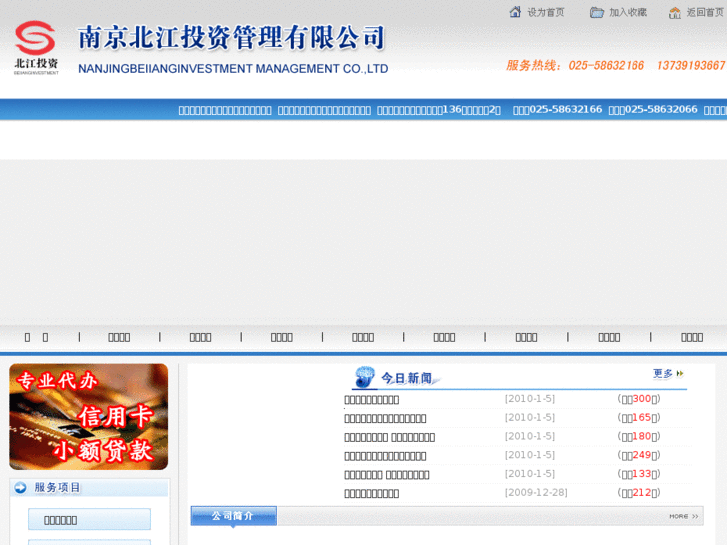727x545 pixels.
Task: Click the first navigation menu item
Action: tap(36, 337)
